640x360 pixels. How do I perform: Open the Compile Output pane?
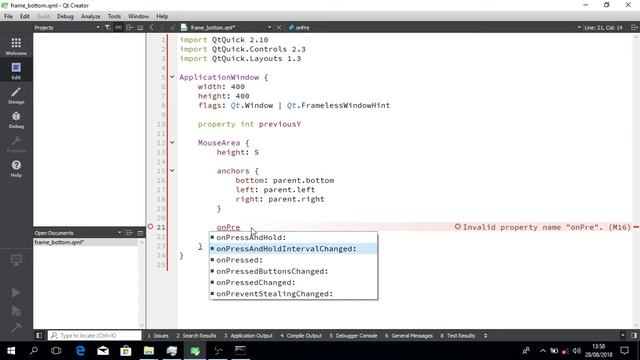coord(301,336)
